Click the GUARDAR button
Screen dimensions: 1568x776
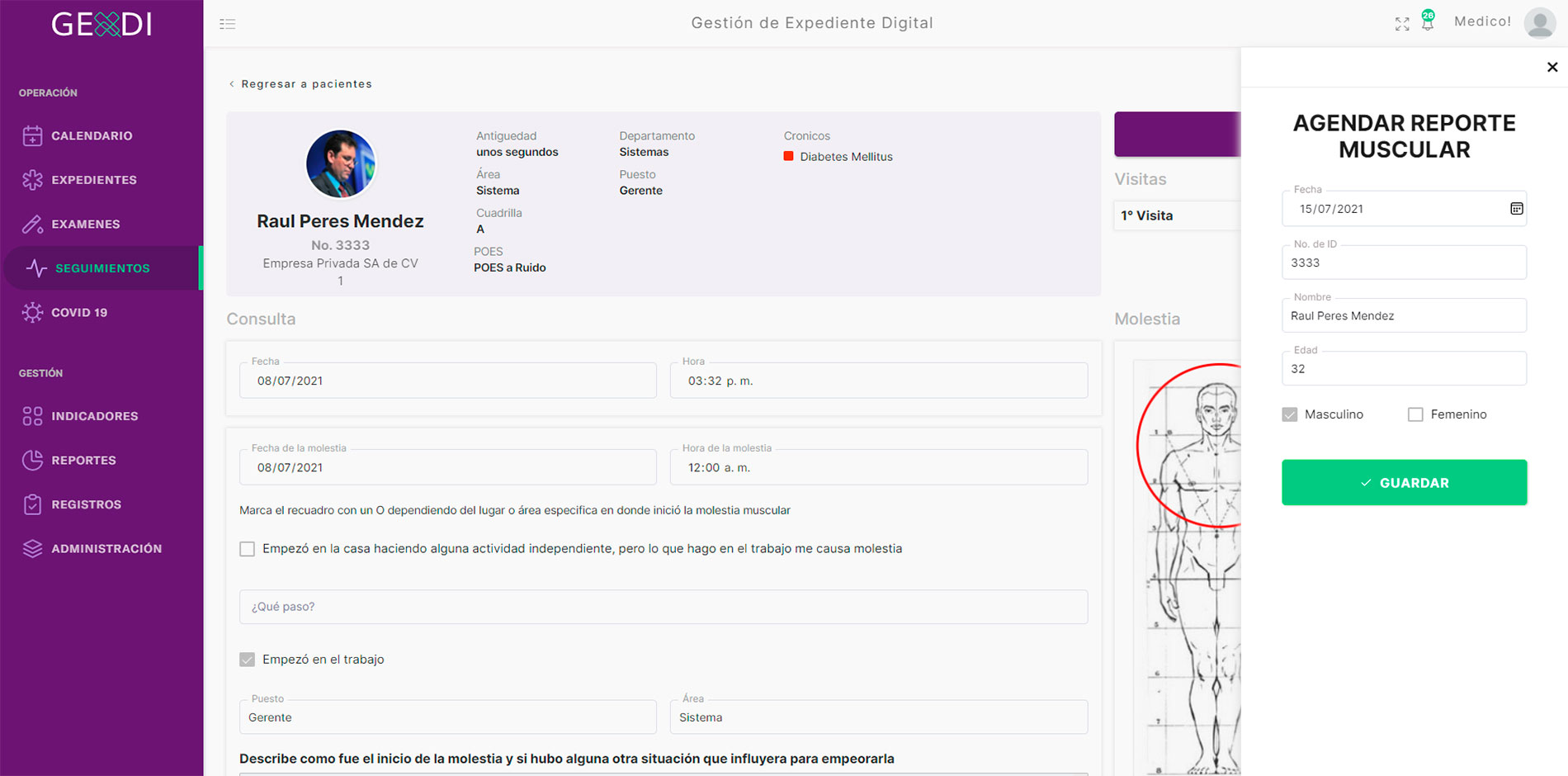point(1404,482)
